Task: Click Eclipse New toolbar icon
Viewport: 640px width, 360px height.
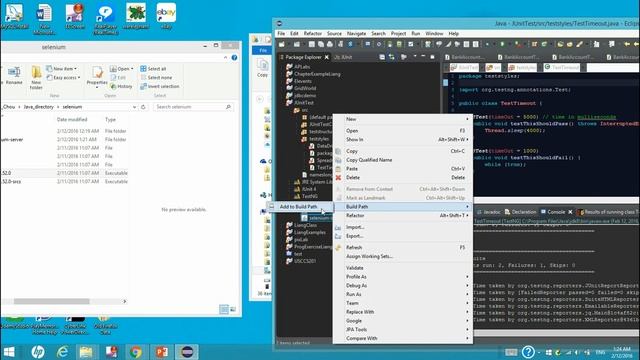Action: [282, 44]
